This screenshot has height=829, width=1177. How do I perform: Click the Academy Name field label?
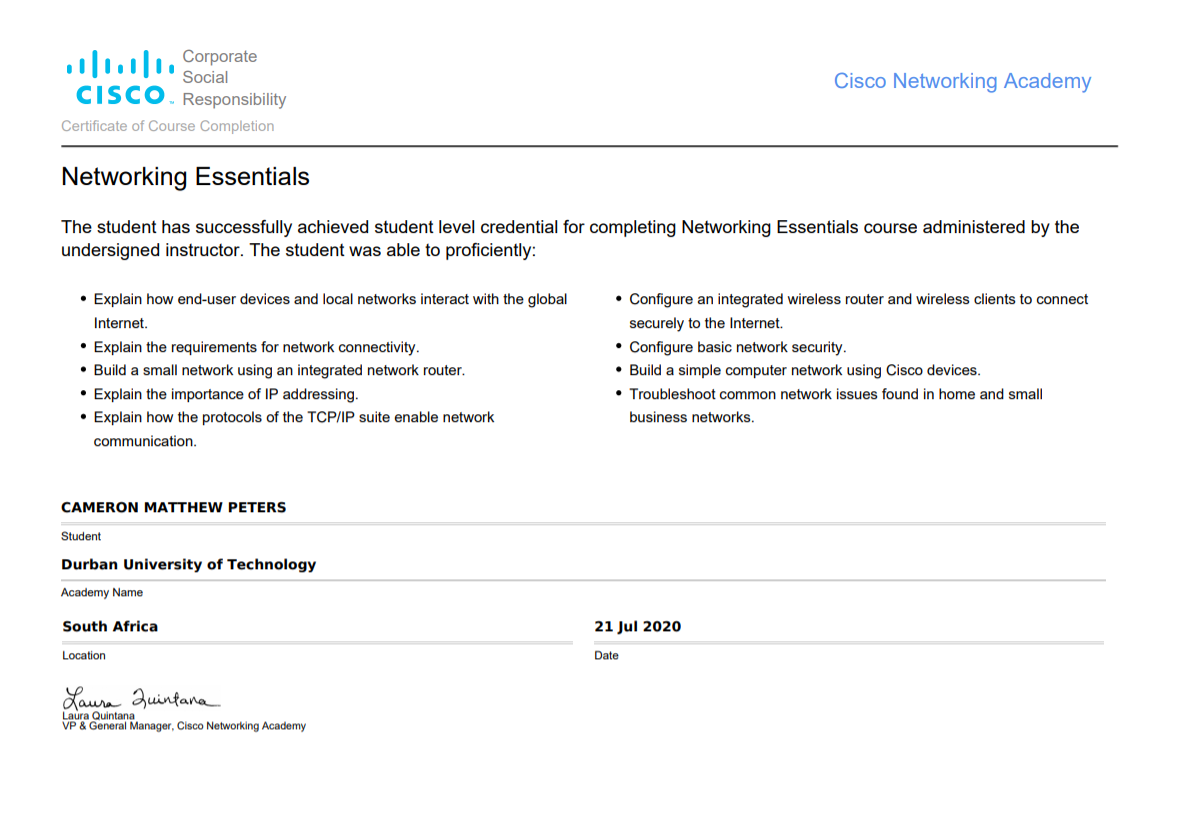(101, 592)
